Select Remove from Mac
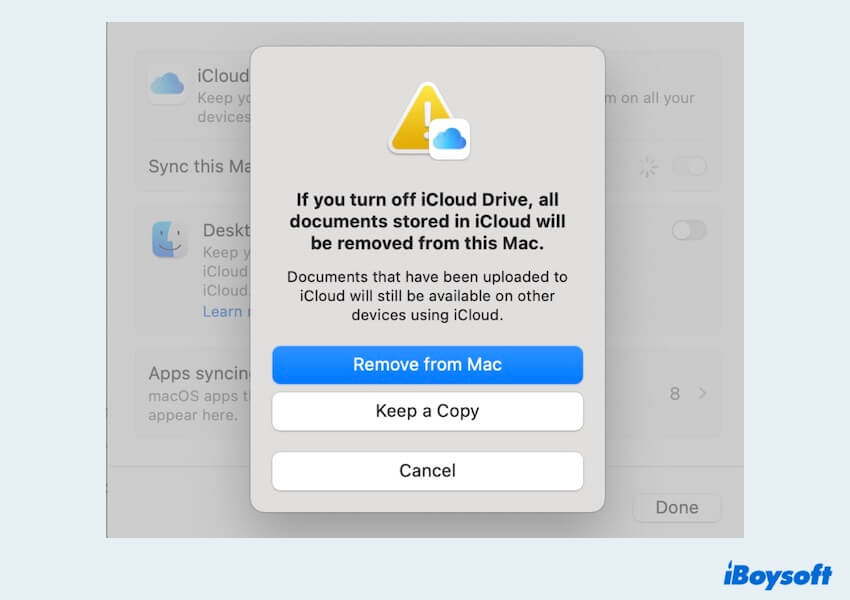 pos(427,365)
